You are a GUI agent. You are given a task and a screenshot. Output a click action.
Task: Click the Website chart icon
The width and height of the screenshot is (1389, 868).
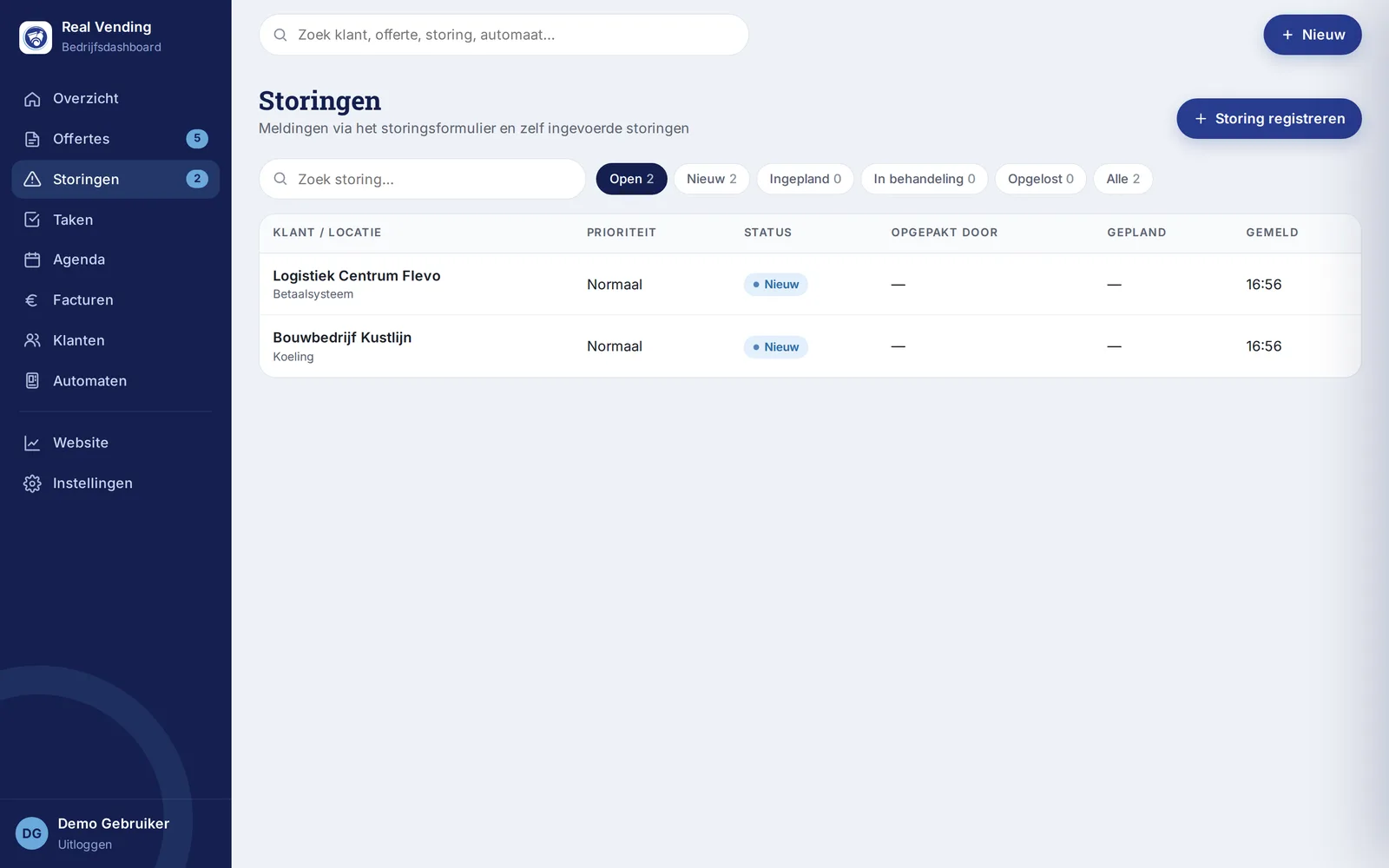pos(32,443)
